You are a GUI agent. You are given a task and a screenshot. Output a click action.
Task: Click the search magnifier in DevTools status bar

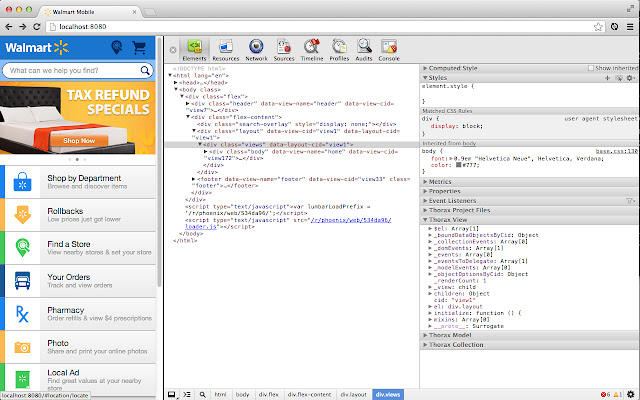click(204, 395)
